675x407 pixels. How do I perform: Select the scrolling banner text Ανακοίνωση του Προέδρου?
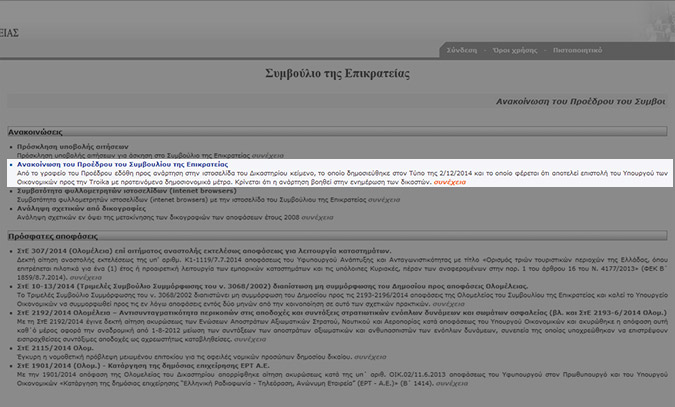click(x=581, y=102)
